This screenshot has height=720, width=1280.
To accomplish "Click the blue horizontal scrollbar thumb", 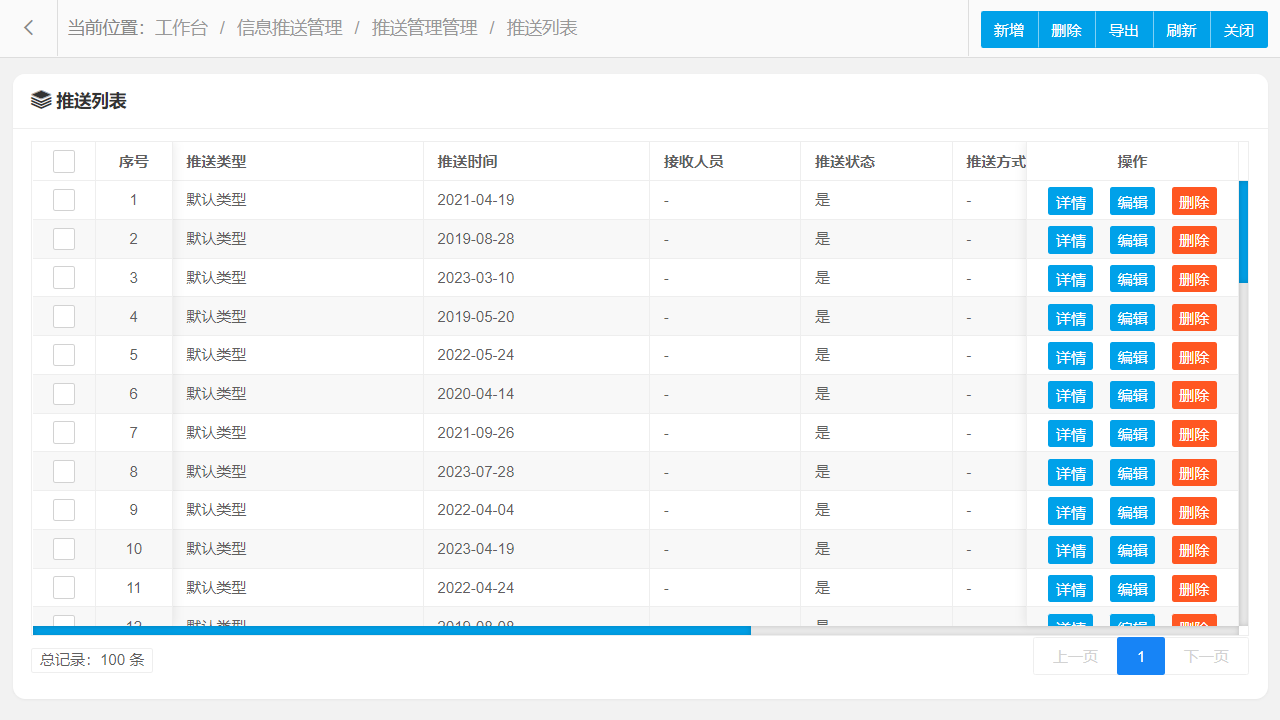I will pyautogui.click(x=392, y=630).
